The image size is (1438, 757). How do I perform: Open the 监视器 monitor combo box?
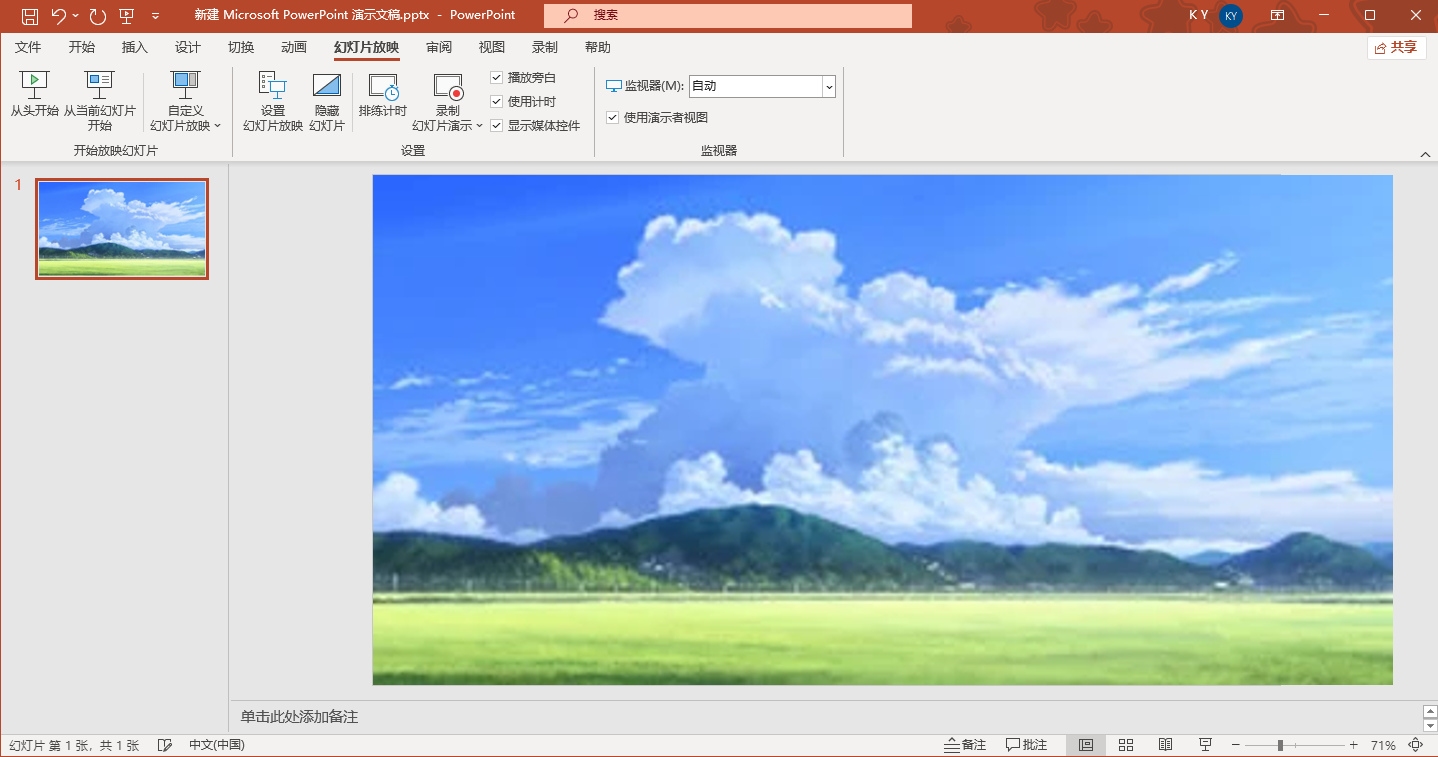[x=762, y=87]
